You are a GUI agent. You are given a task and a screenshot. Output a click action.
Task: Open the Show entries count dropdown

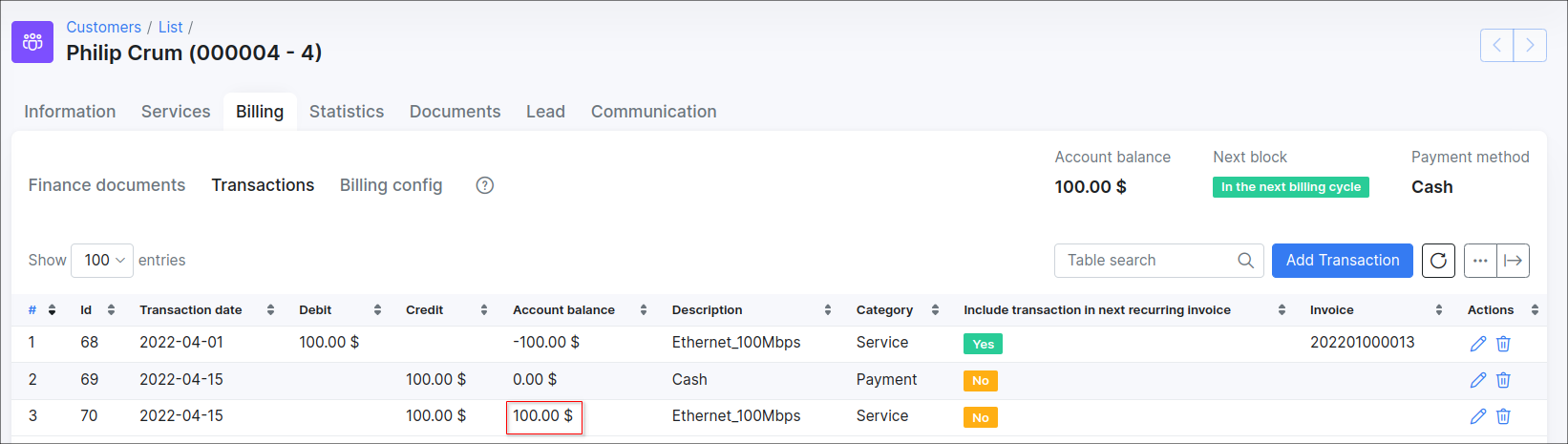click(x=102, y=261)
